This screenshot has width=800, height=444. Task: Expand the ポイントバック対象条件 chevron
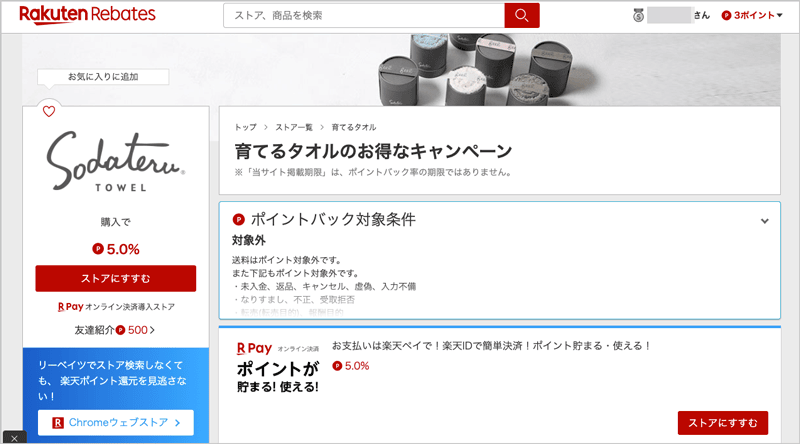click(764, 221)
